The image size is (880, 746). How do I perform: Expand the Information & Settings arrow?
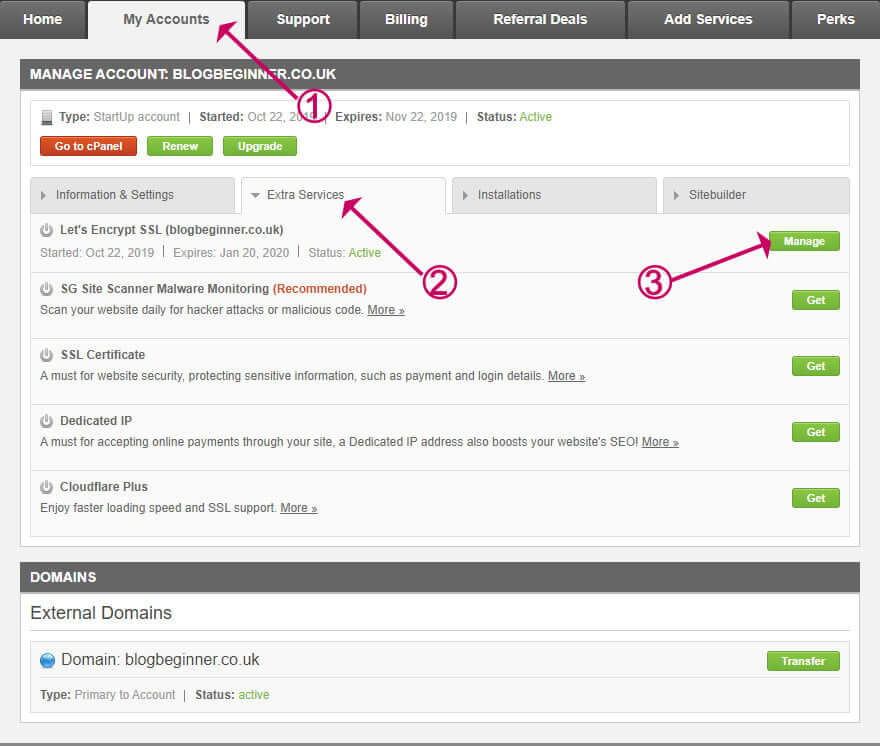tap(43, 195)
